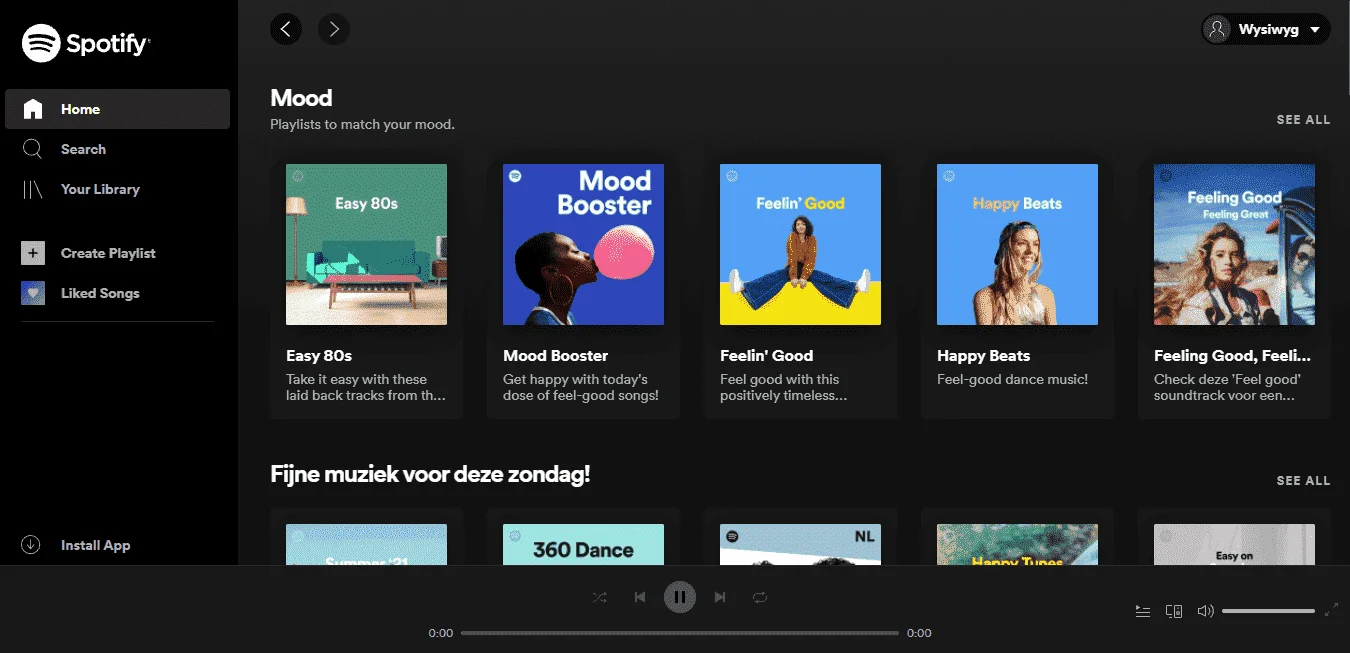Image resolution: width=1350 pixels, height=653 pixels.
Task: Click the Install App download icon
Action: tap(31, 545)
